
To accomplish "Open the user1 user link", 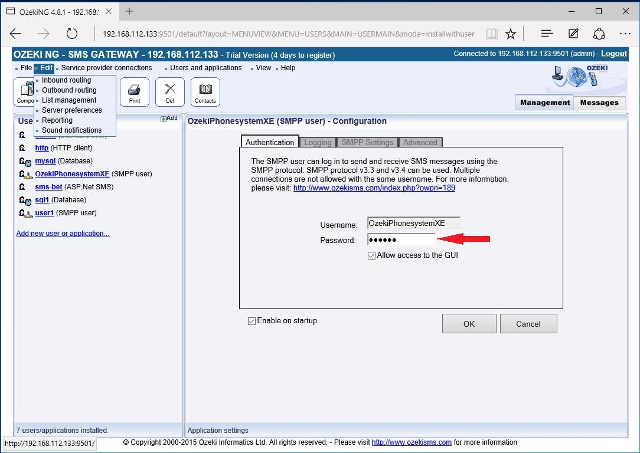I will pos(44,213).
